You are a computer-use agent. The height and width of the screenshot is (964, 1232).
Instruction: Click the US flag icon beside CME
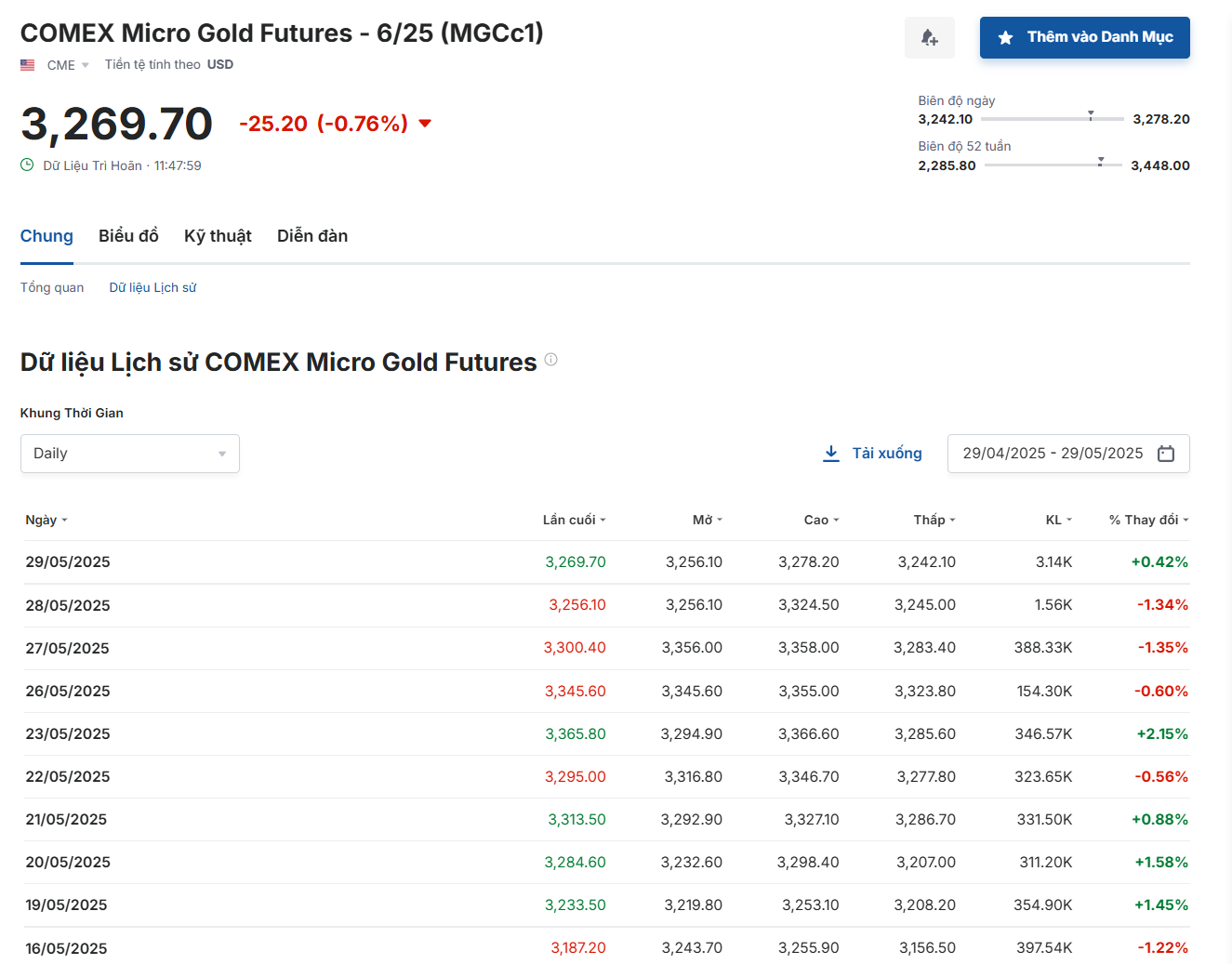click(28, 65)
